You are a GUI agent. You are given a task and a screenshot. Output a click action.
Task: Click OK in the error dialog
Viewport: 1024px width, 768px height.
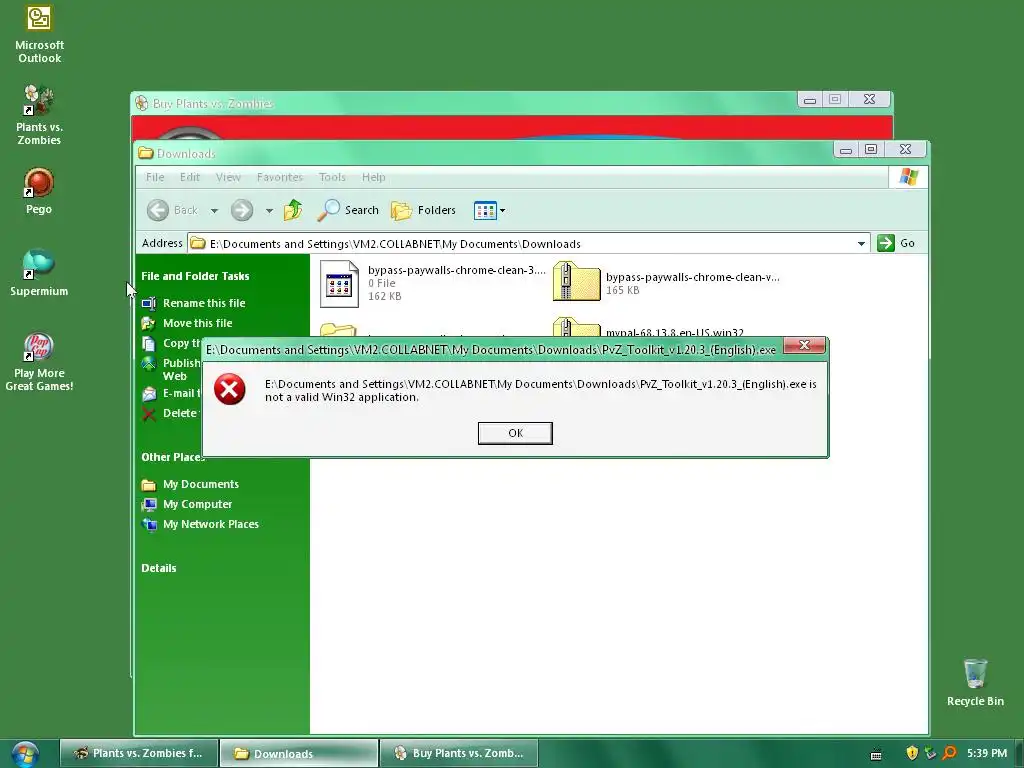coord(515,433)
